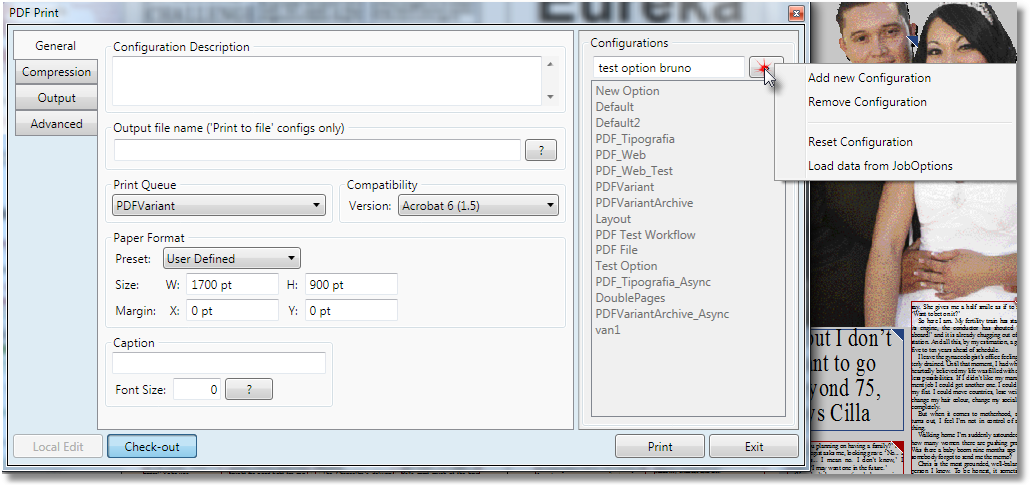This screenshot has height=488, width=1031.
Task: Select Reset Configuration menu entry
Action: (860, 142)
